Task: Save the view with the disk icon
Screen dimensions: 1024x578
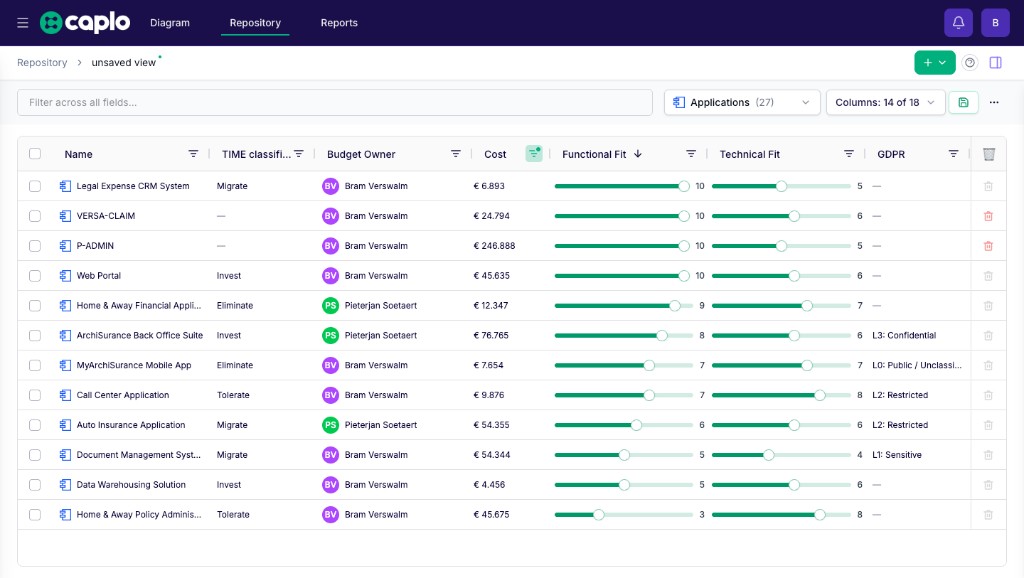Action: point(963,103)
